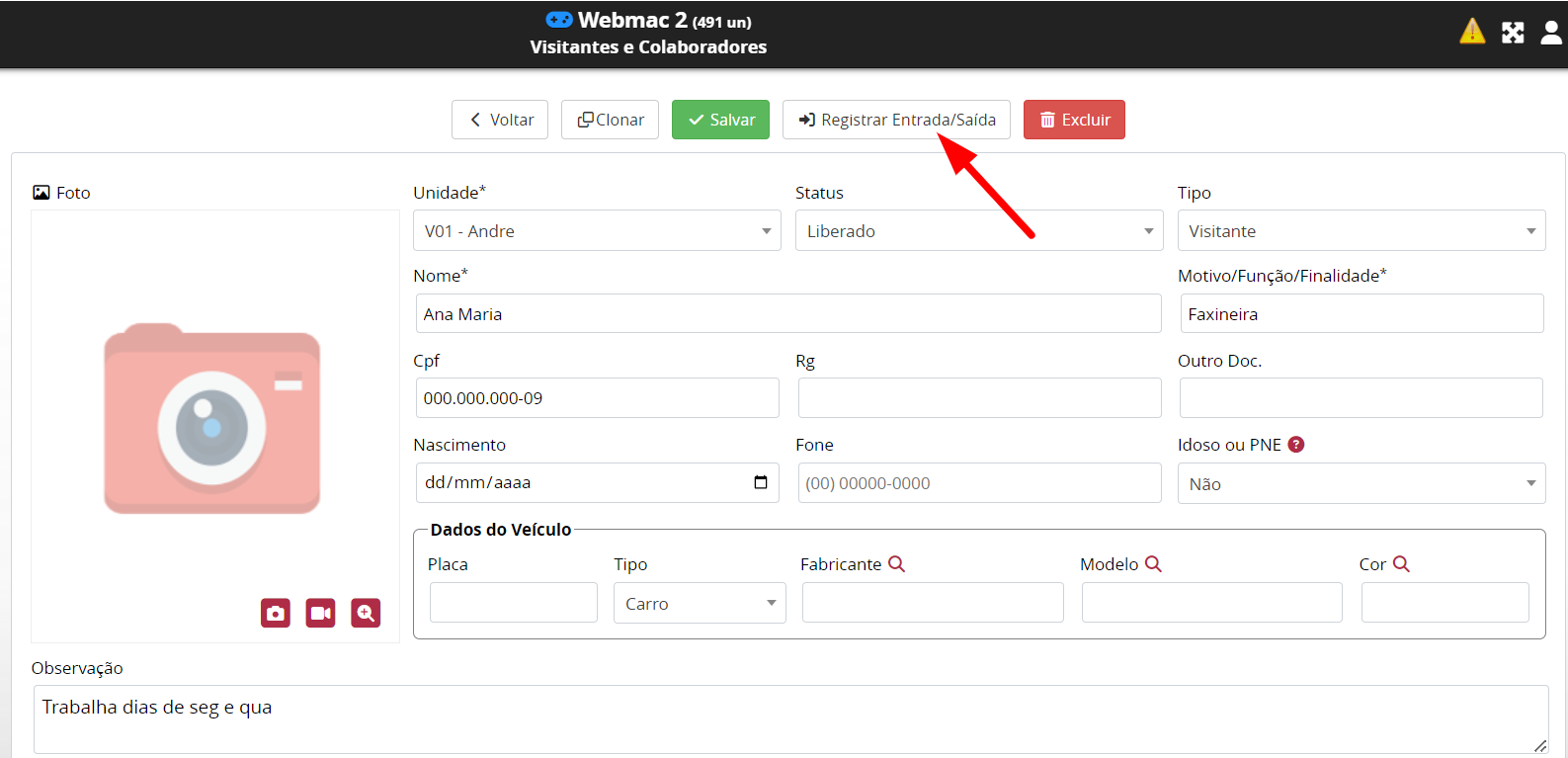This screenshot has height=758, width=1568.
Task: Click Registrar Entrada/Saída button
Action: (x=896, y=120)
